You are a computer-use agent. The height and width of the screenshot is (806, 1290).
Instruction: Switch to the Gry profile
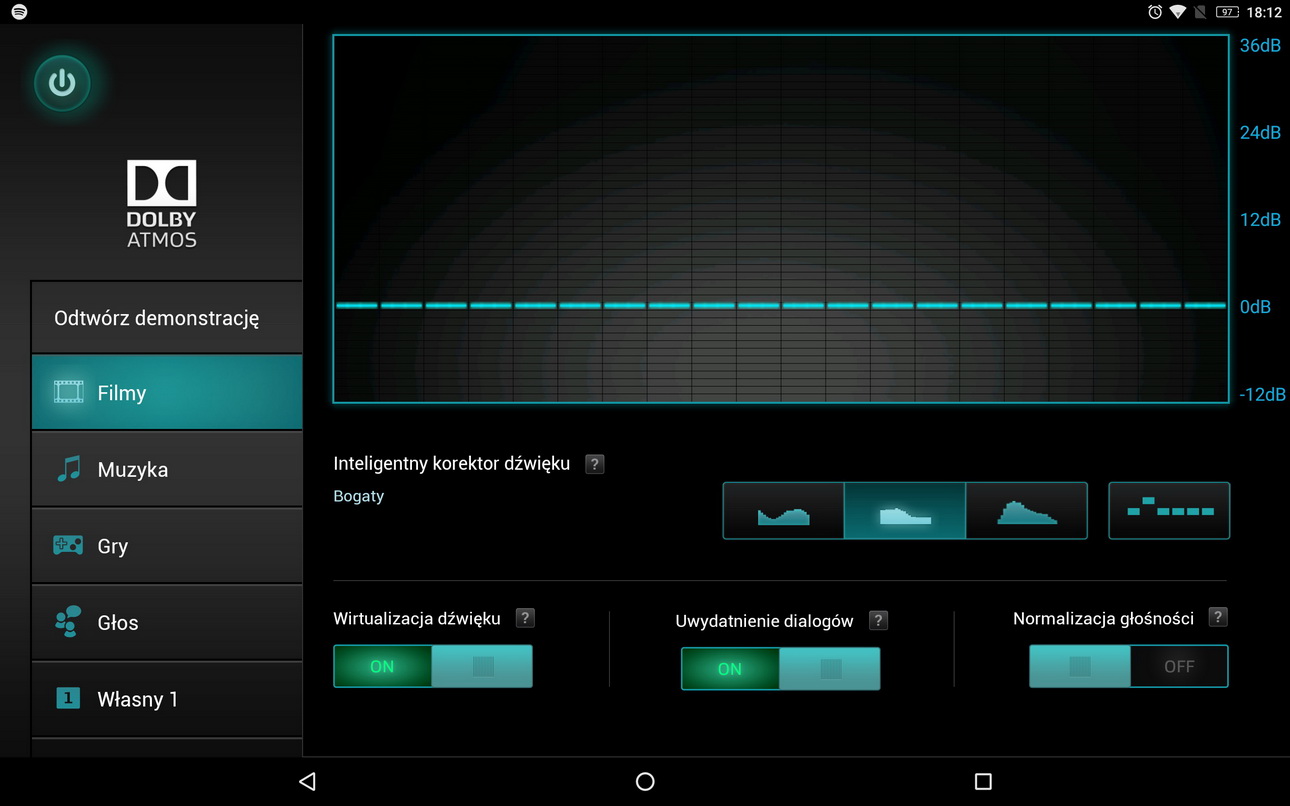pyautogui.click(x=167, y=546)
